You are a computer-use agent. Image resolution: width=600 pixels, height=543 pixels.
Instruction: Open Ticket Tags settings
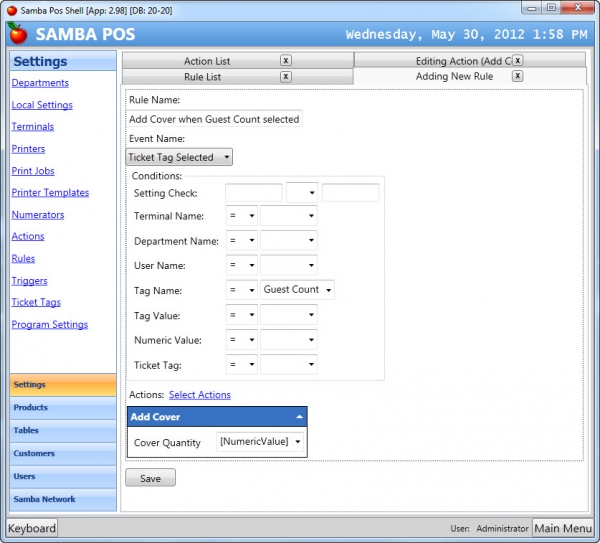pos(36,302)
